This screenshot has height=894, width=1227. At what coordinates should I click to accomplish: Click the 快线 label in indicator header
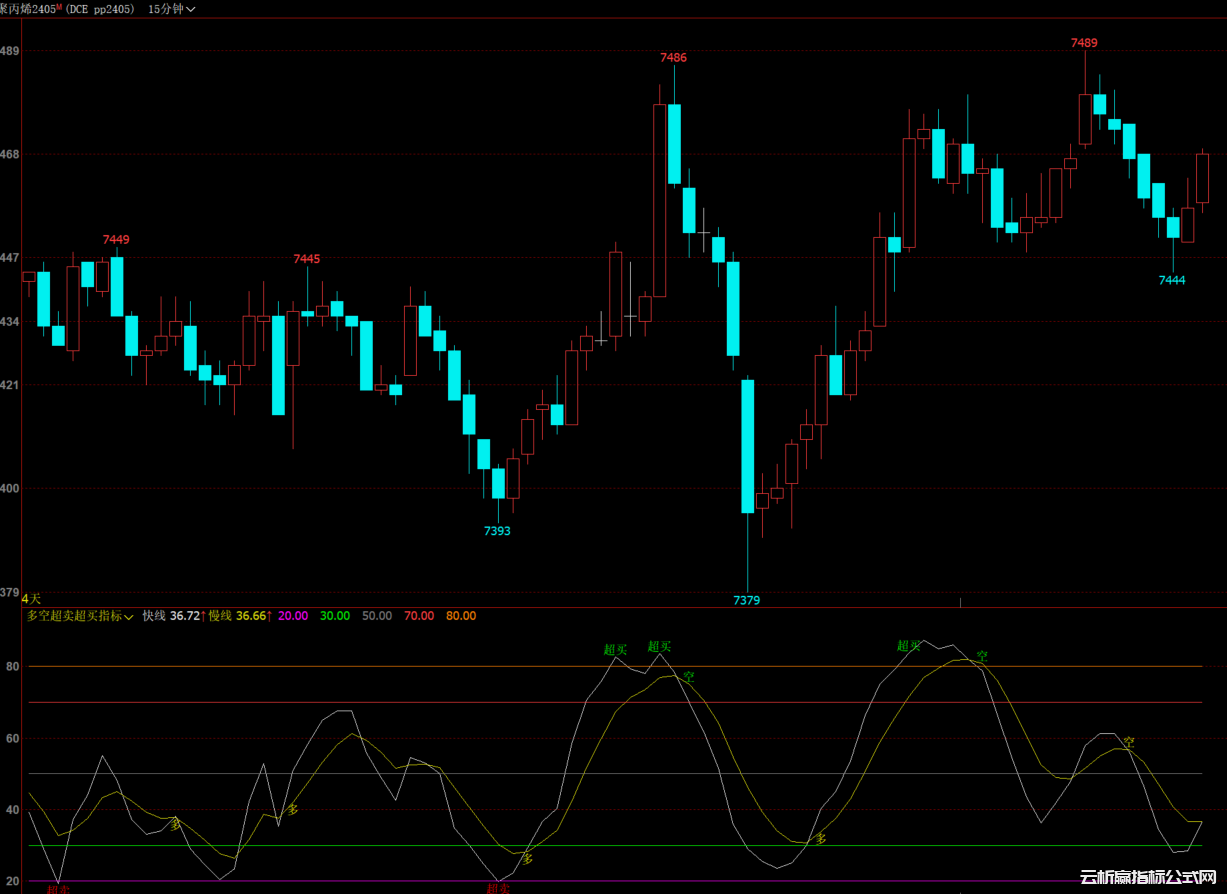coord(154,616)
